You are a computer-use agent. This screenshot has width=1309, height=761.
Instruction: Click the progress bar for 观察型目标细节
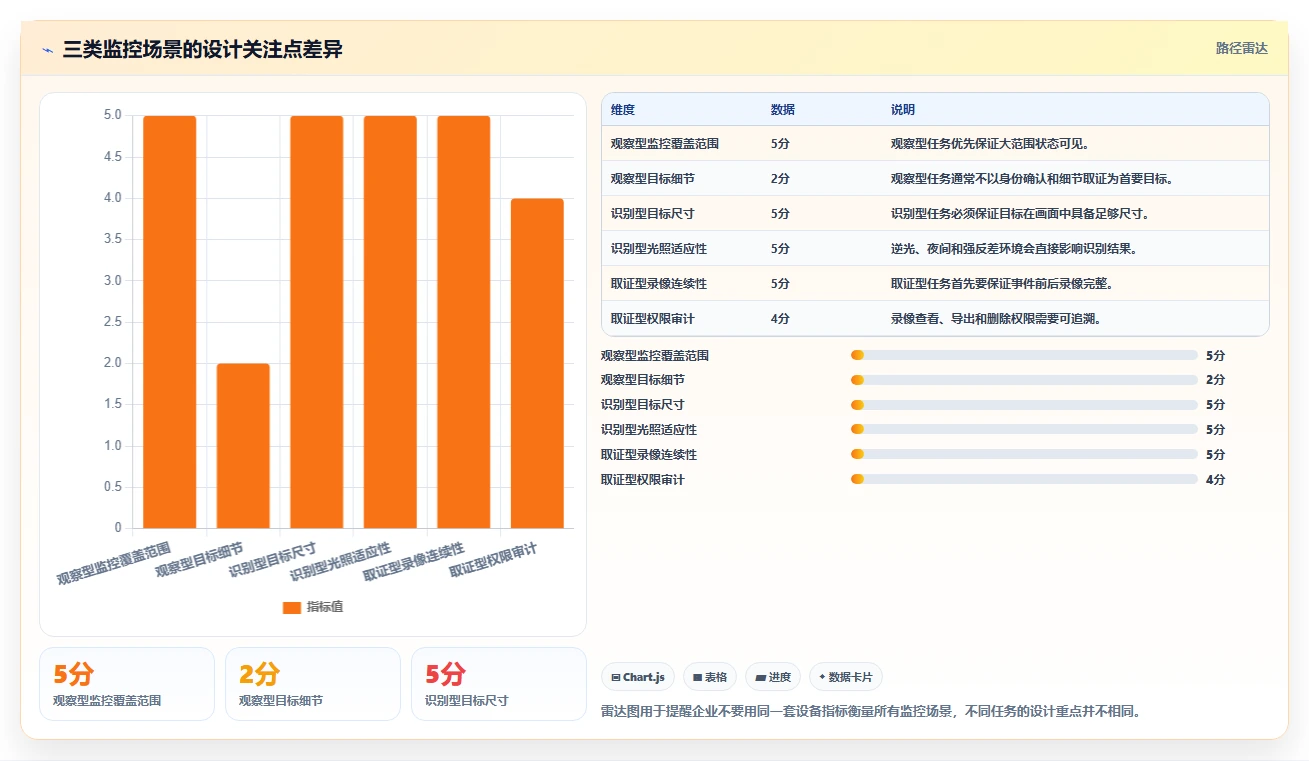click(x=1024, y=380)
